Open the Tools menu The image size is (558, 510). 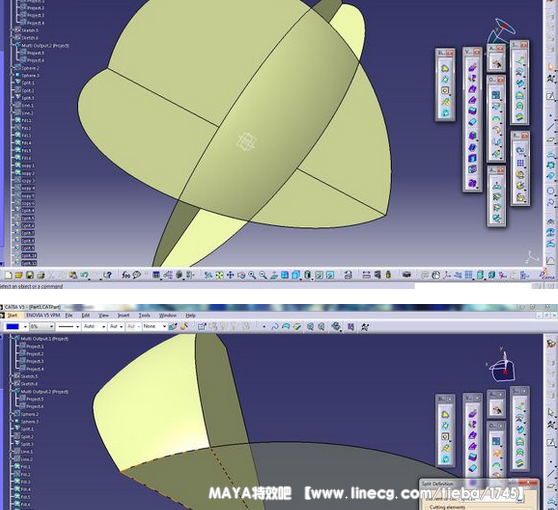(144, 315)
